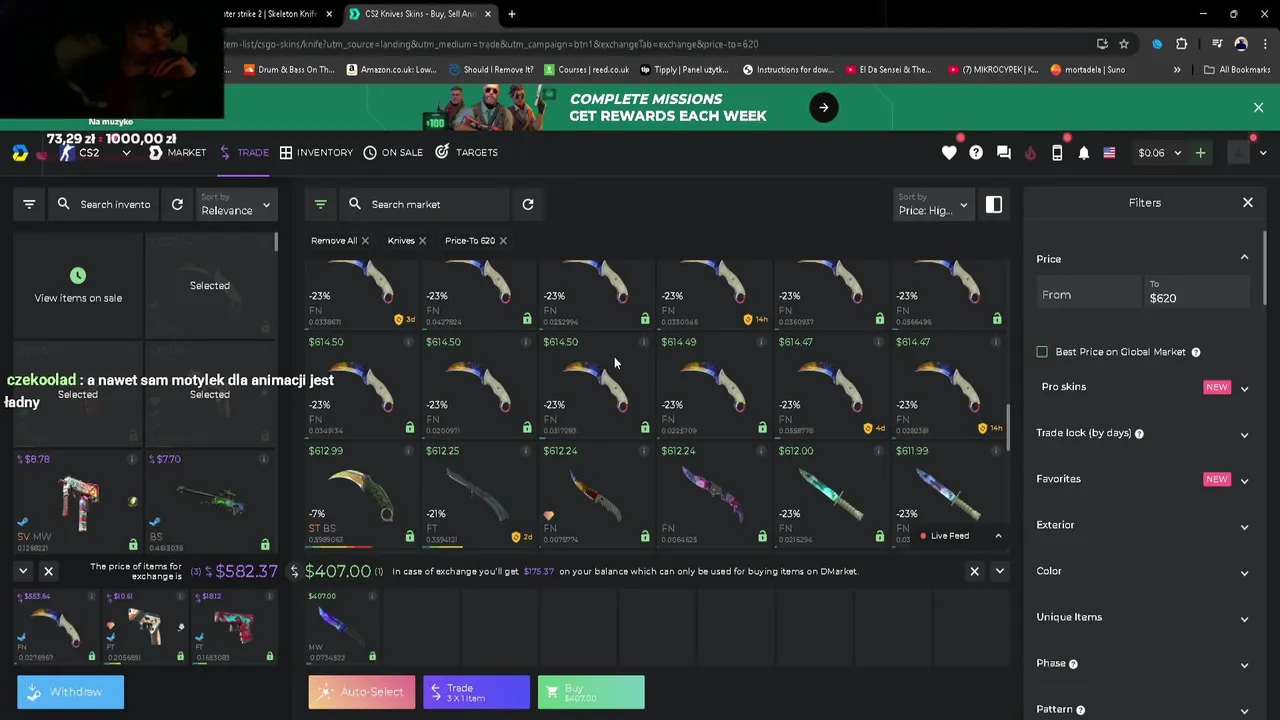Expand the Exterior filter
Image resolution: width=1280 pixels, height=720 pixels.
tap(1244, 526)
